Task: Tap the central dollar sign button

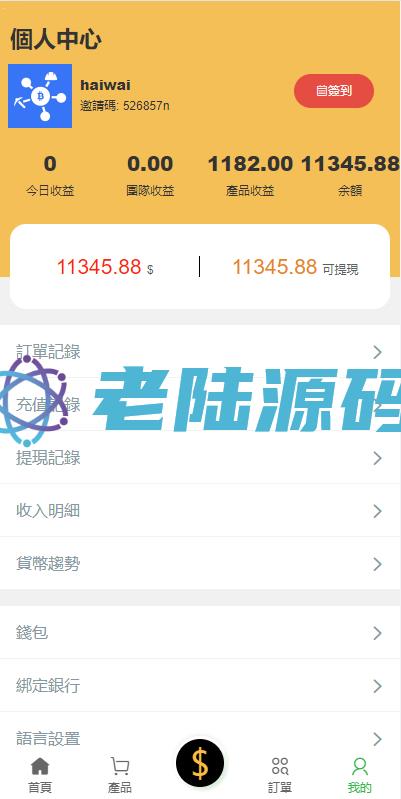Action: point(200,763)
